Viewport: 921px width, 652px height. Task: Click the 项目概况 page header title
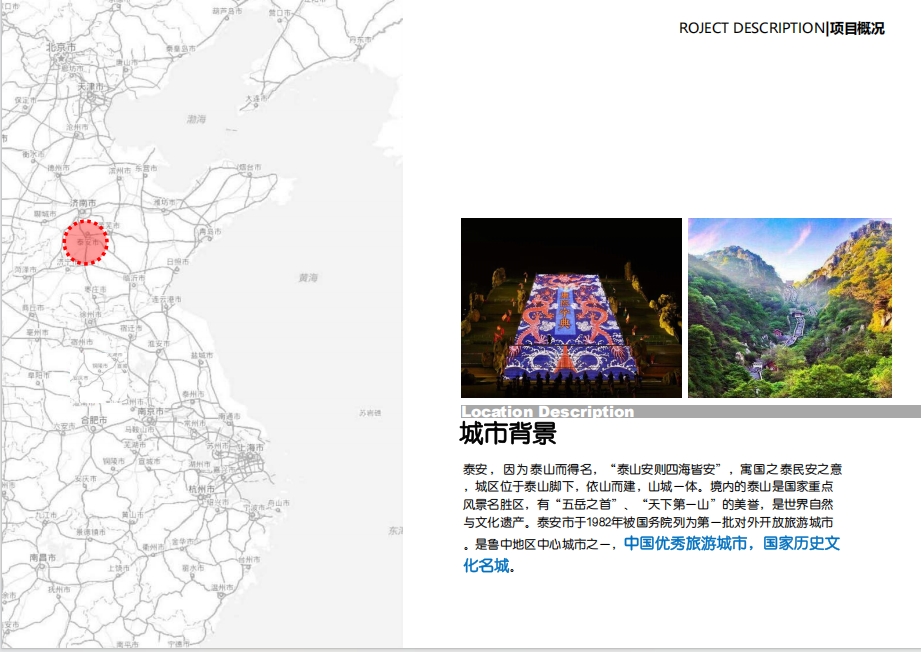click(857, 28)
